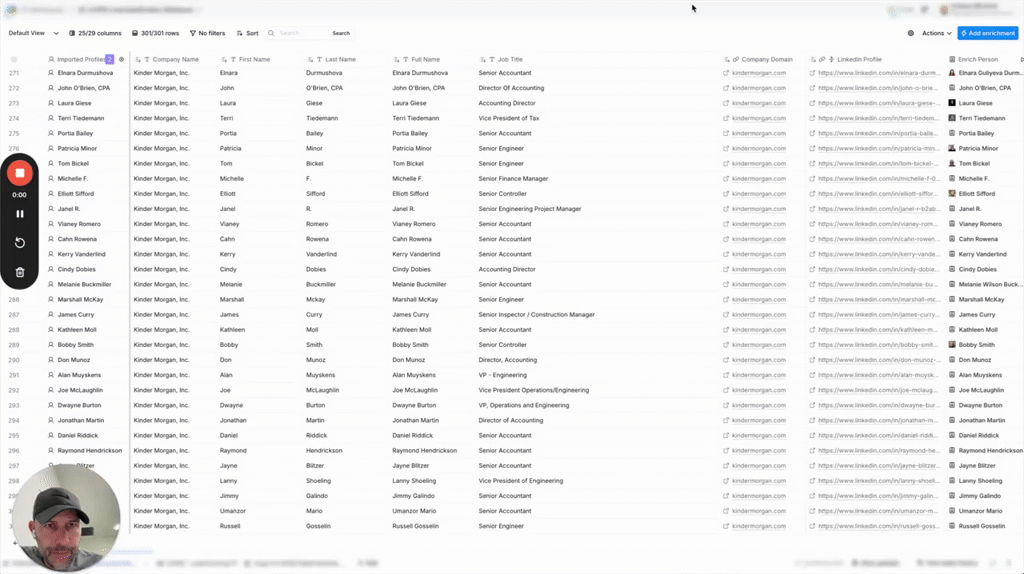Open Elnara Durmushova's LinkedIn profile link
This screenshot has width=1024, height=574.
877,73
